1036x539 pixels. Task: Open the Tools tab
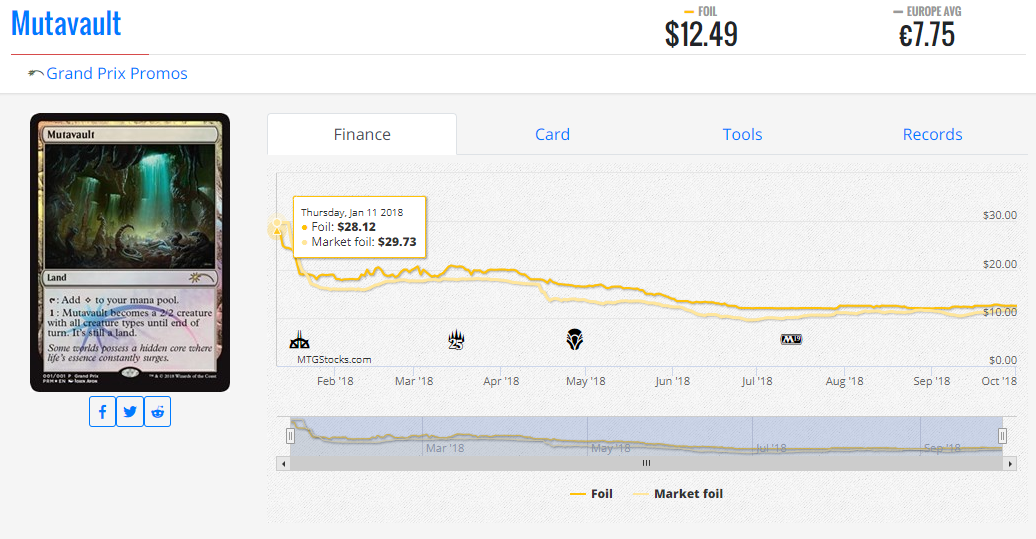742,134
